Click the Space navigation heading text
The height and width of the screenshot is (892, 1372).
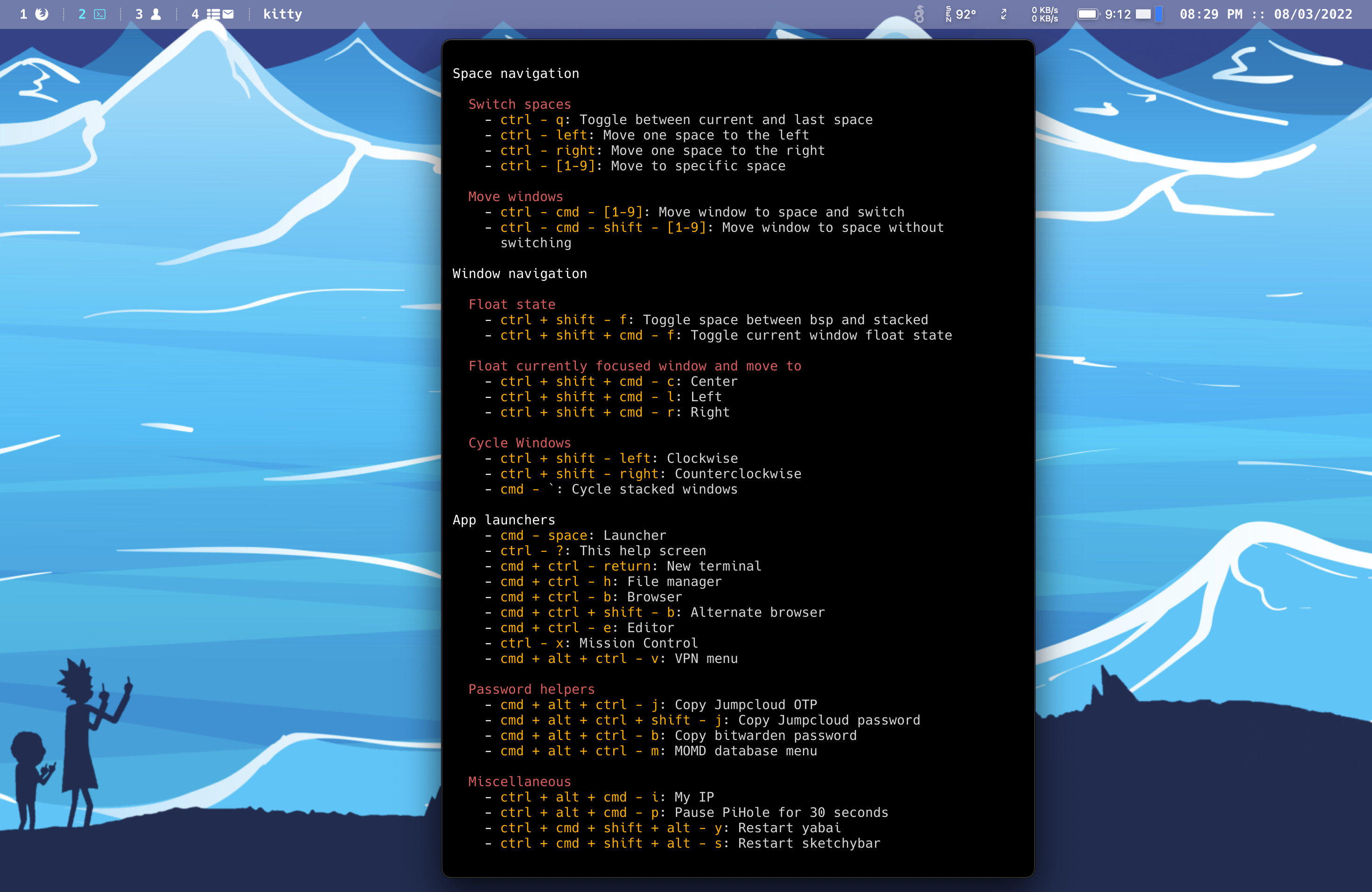pos(515,73)
